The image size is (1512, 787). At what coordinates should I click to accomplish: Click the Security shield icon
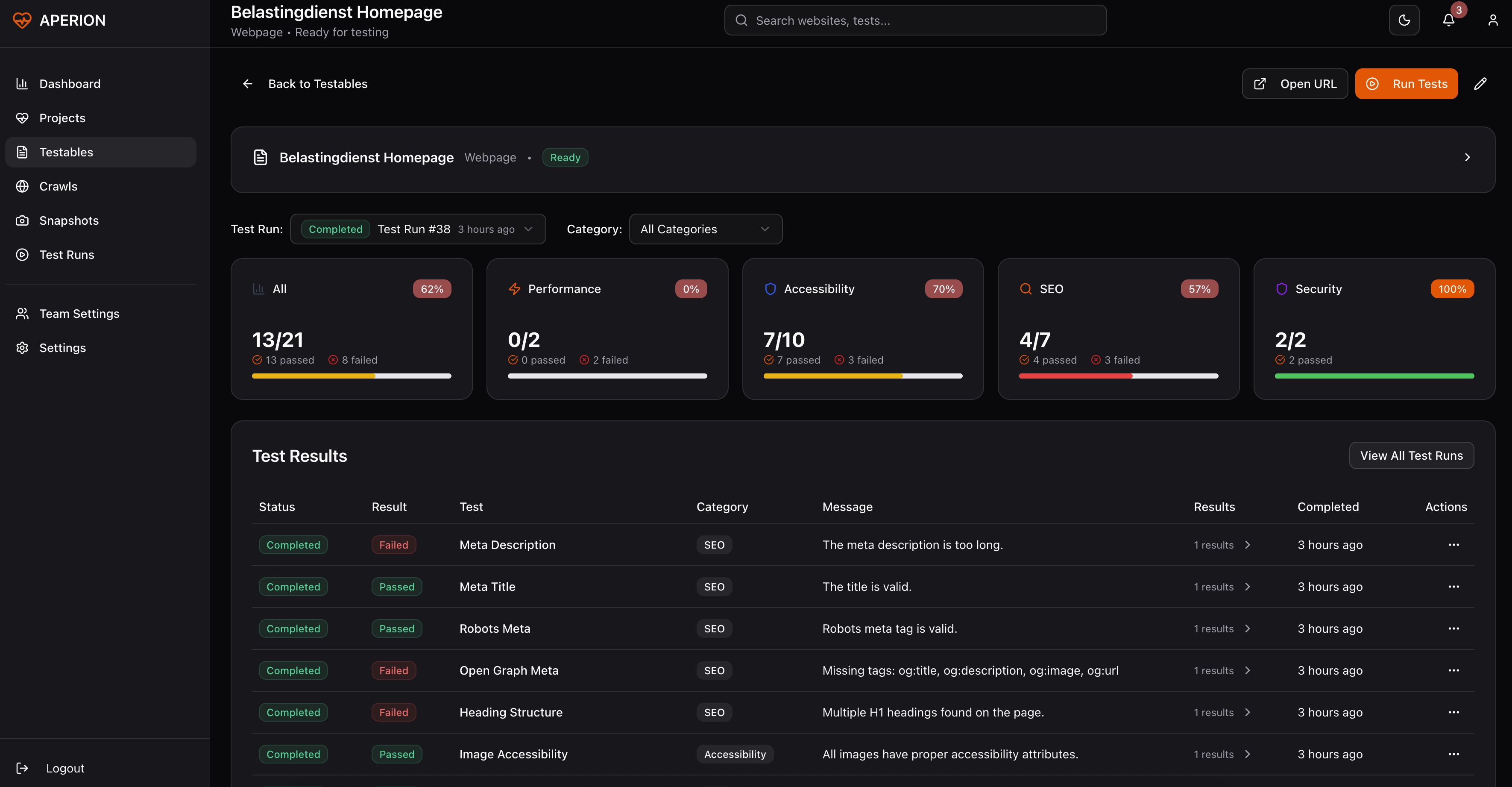1281,288
